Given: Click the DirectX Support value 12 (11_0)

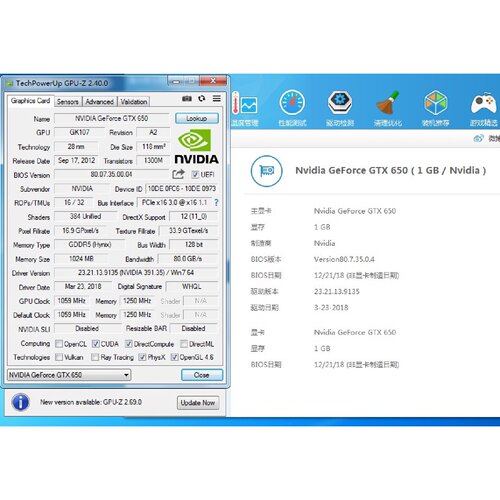Looking at the screenshot, I should coord(194,217).
